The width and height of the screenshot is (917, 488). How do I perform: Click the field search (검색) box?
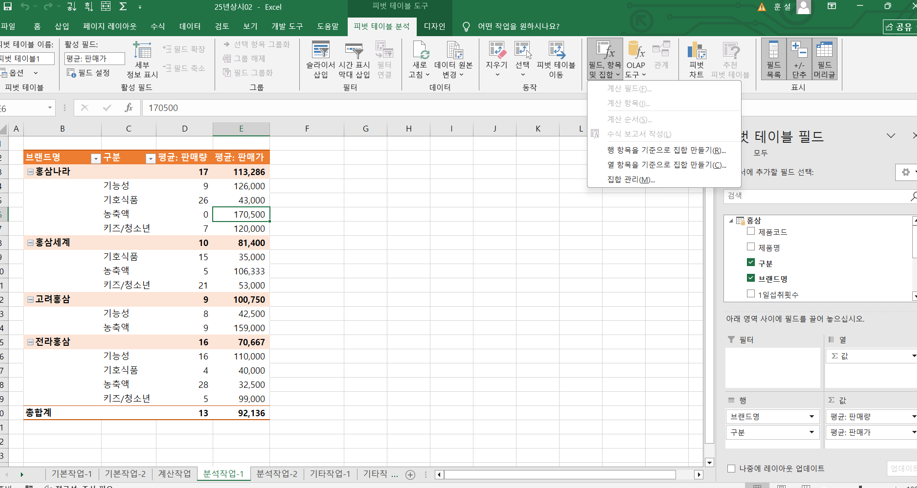pos(815,196)
